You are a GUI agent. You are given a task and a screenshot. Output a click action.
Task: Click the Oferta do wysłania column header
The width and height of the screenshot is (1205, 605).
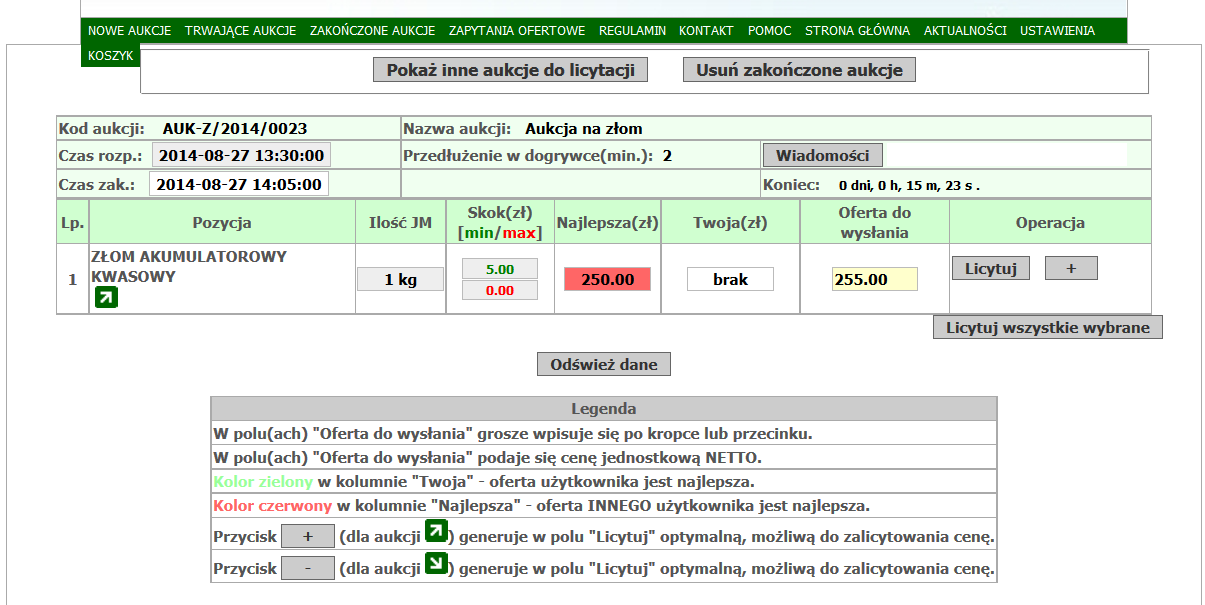click(x=874, y=222)
